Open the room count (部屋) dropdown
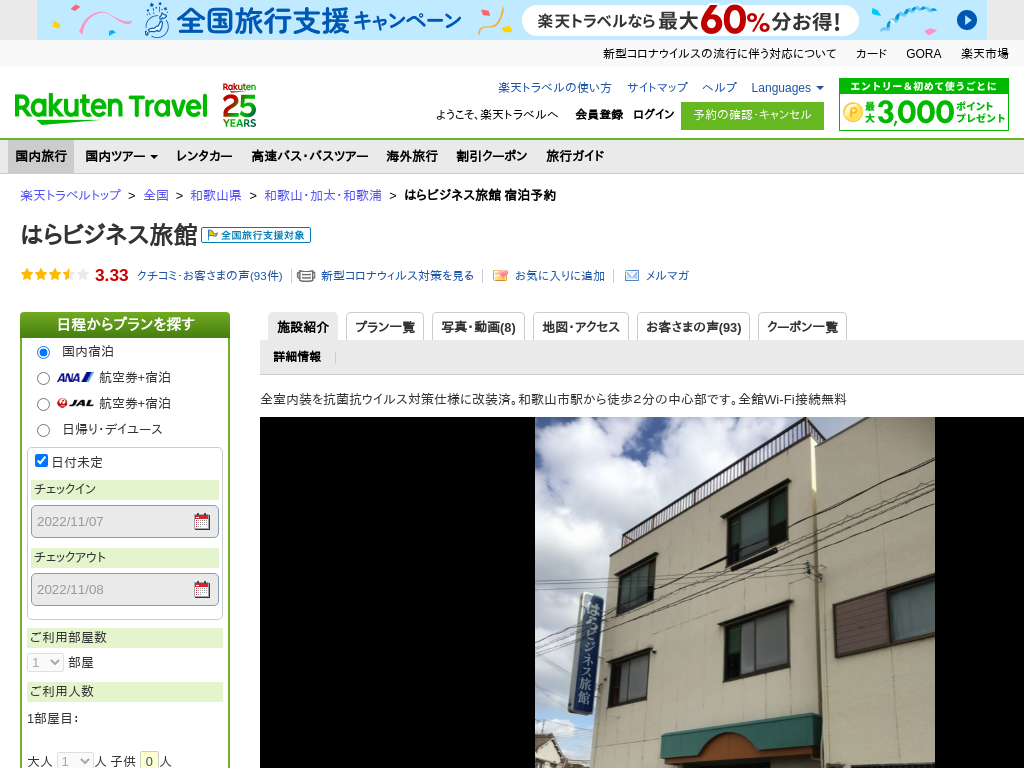The width and height of the screenshot is (1024, 768). tap(45, 662)
